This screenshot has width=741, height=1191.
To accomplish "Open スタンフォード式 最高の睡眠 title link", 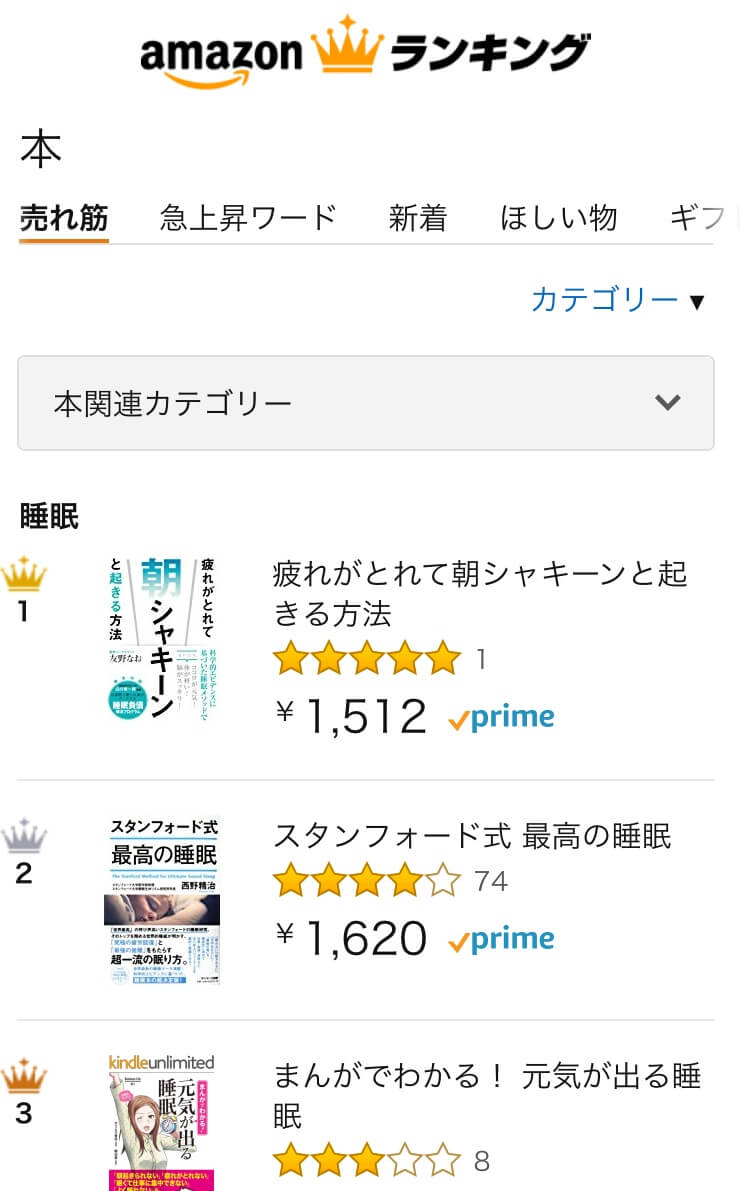I will click(472, 835).
